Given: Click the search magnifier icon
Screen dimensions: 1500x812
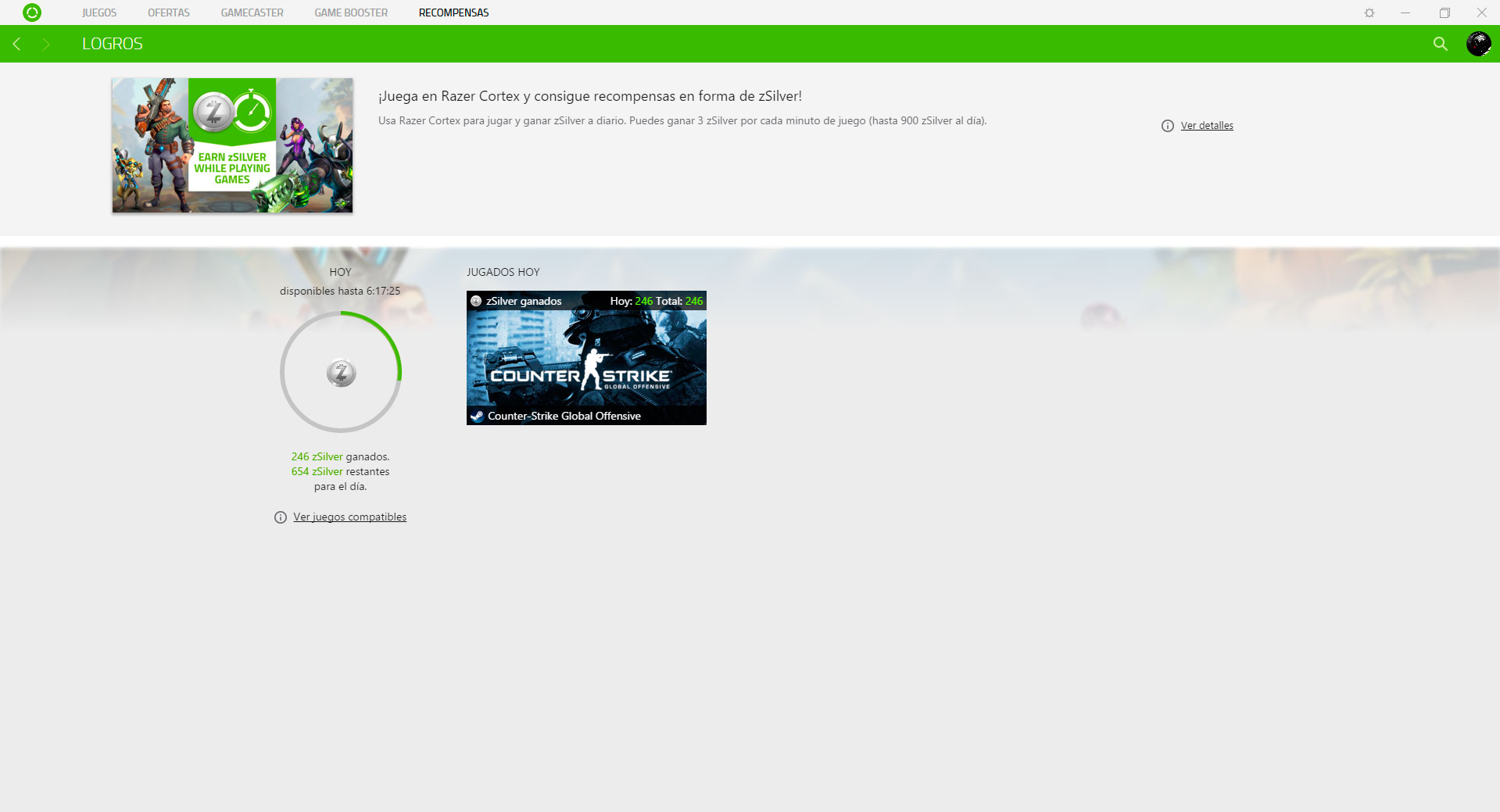Looking at the screenshot, I should point(1441,44).
